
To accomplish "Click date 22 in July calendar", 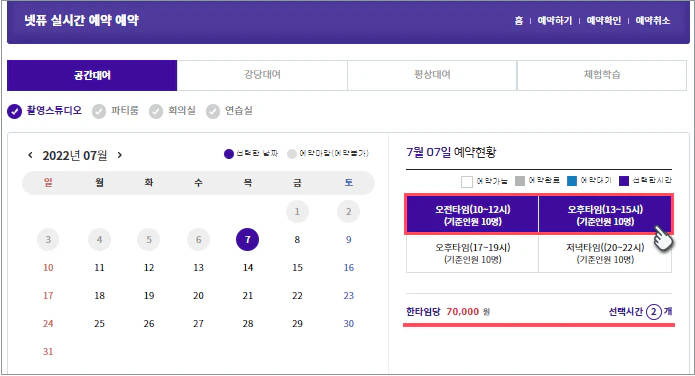I will 297,295.
